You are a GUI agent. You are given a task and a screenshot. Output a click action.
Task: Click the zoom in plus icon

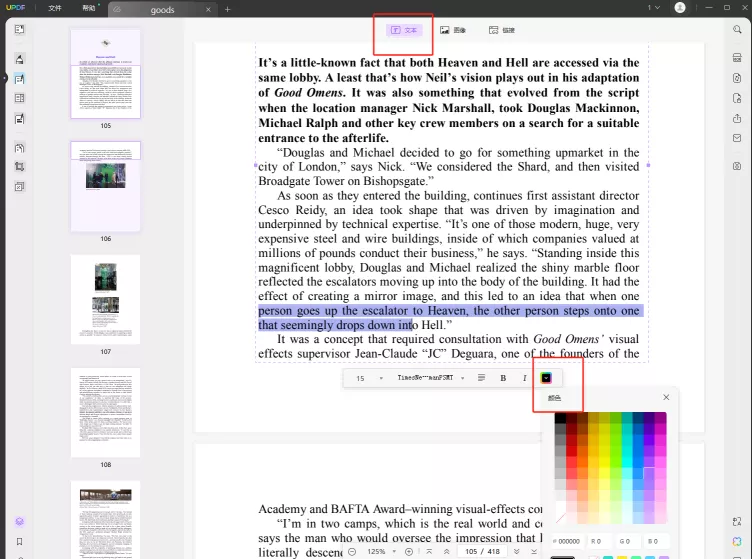click(409, 551)
